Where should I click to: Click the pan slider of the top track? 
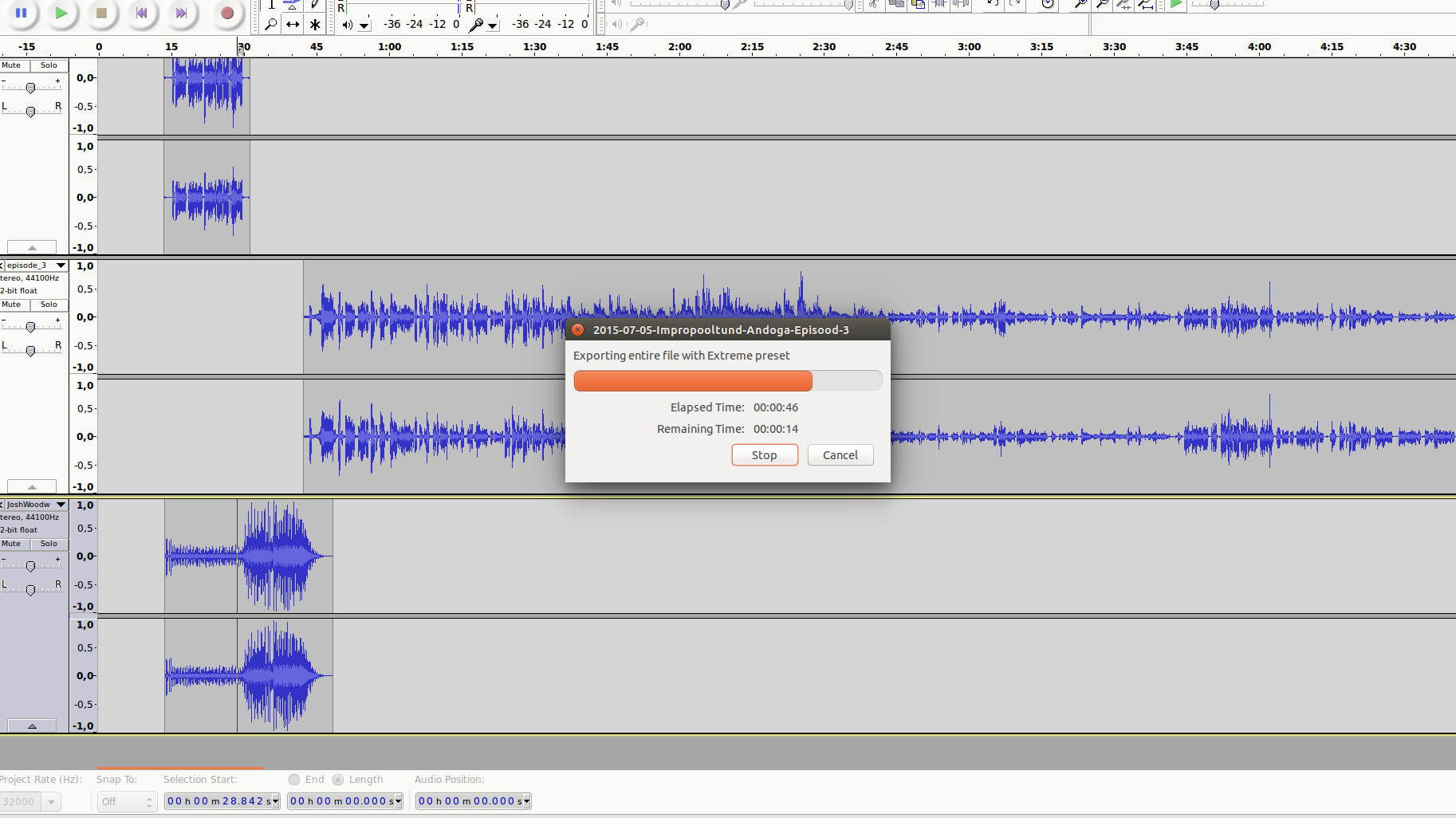pyautogui.click(x=30, y=112)
